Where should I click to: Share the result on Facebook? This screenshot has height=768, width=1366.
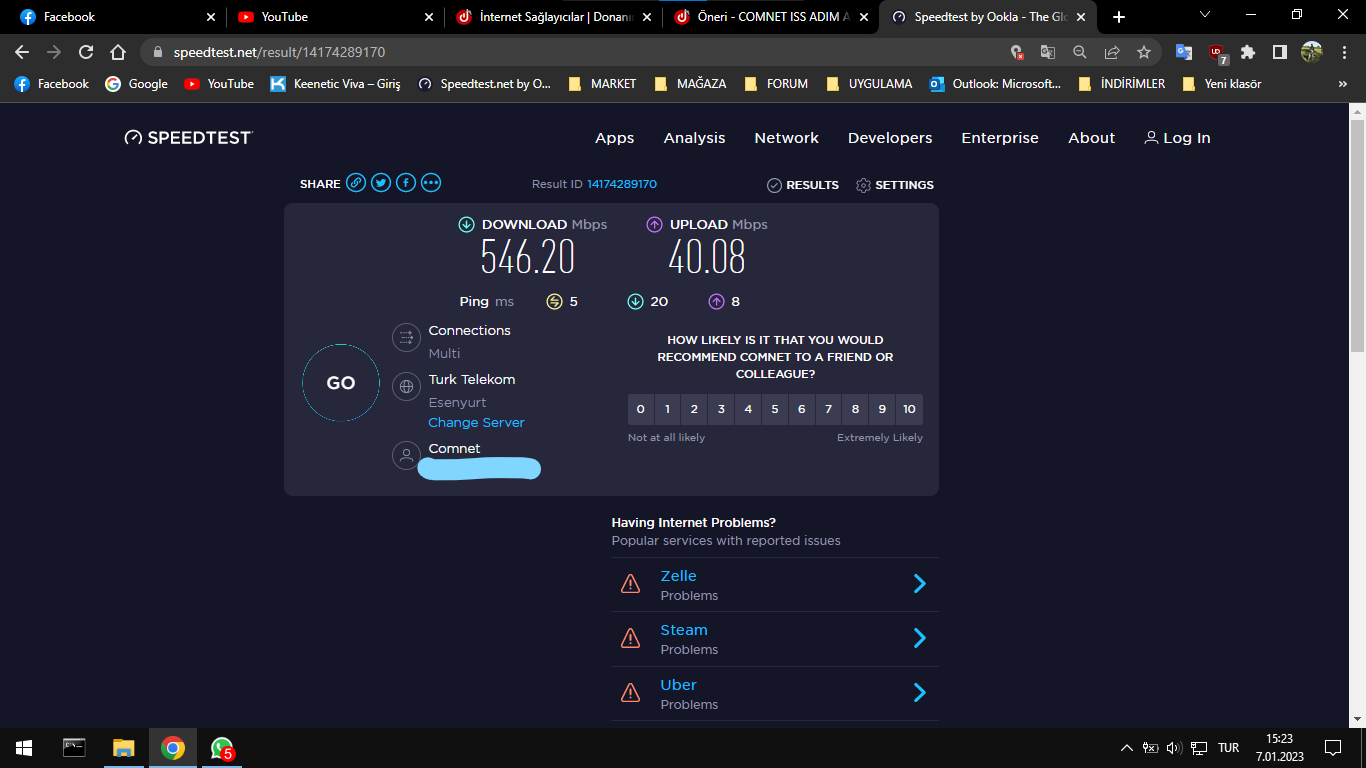(406, 183)
